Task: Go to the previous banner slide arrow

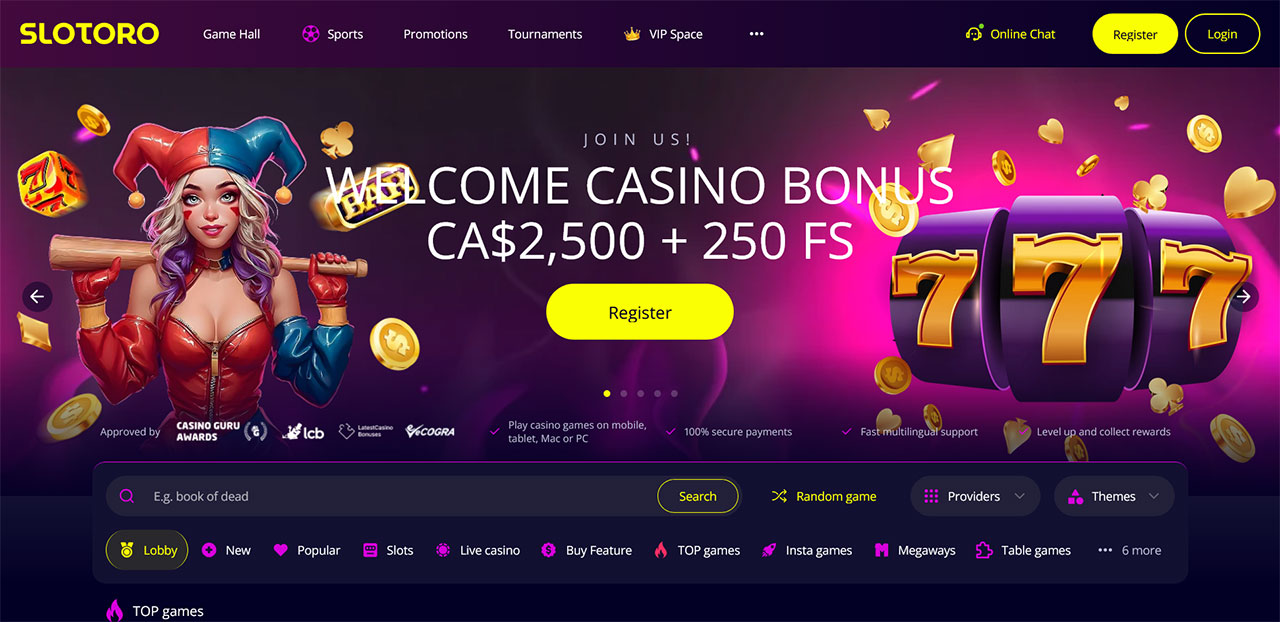Action: tap(37, 296)
